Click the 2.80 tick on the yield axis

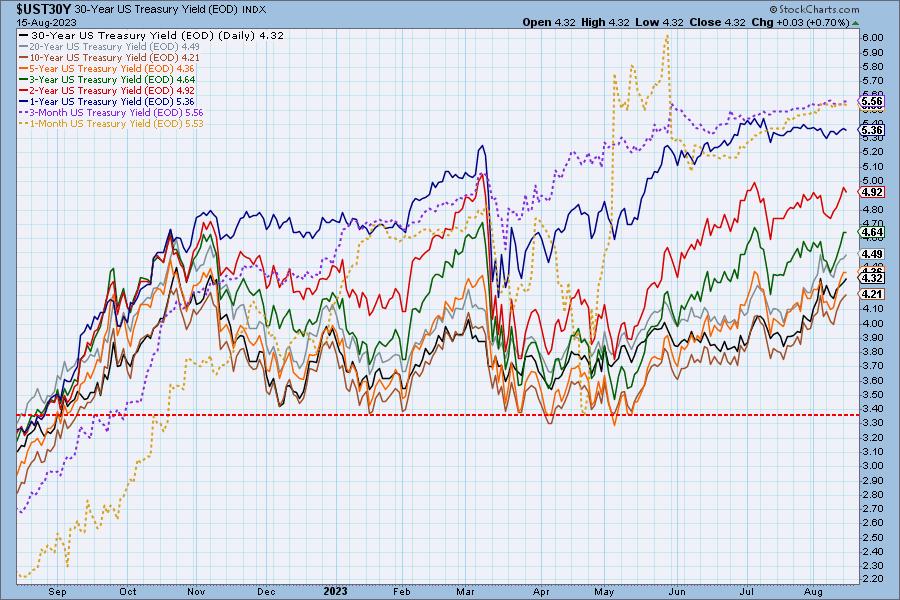(873, 494)
